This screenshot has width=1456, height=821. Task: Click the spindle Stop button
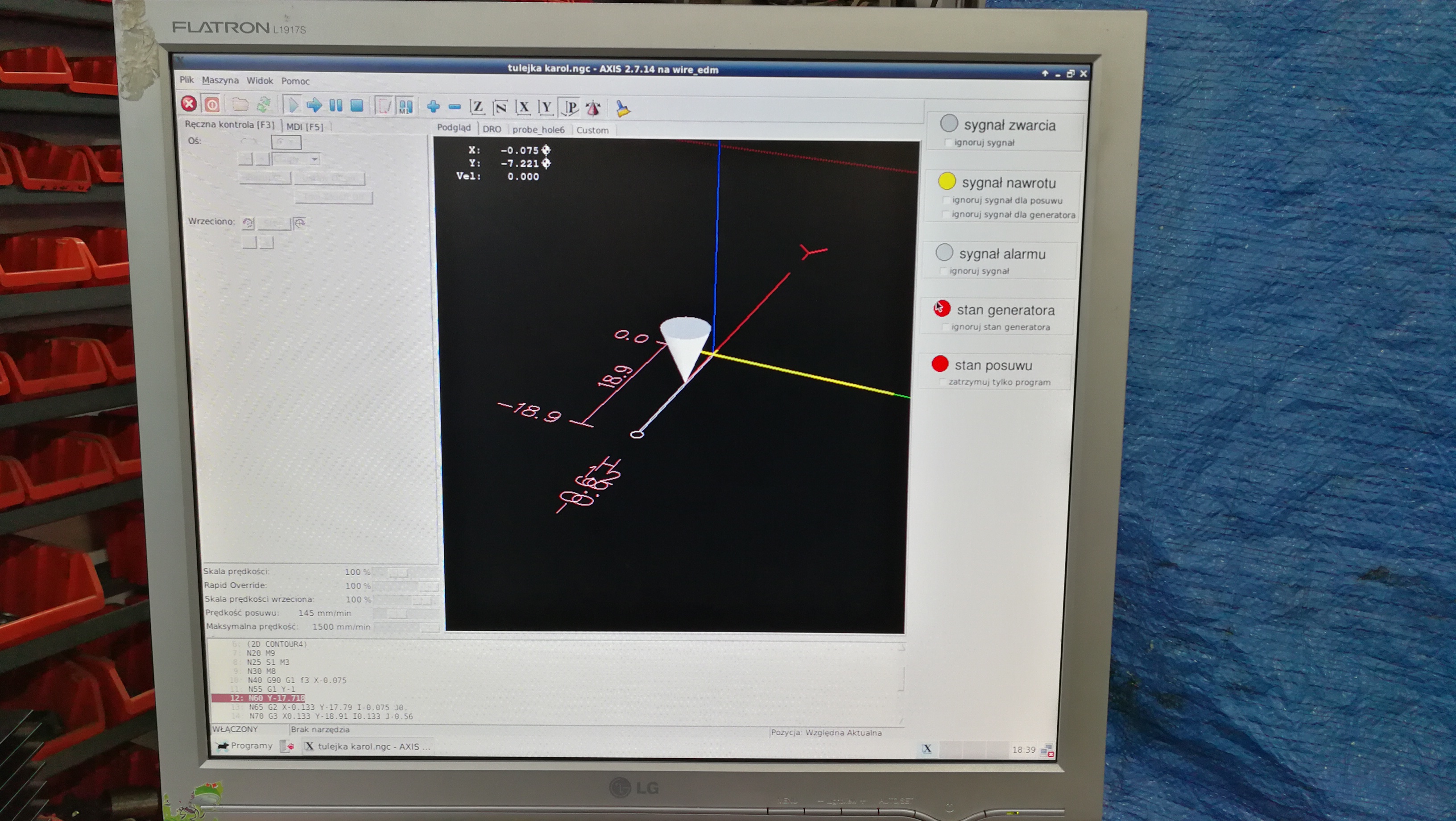[273, 224]
